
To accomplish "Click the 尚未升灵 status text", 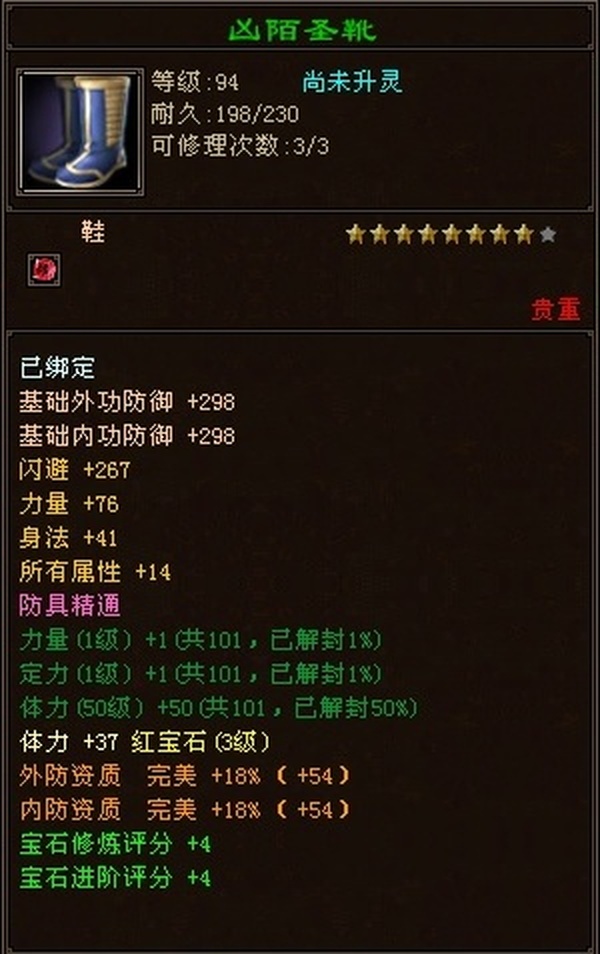I will (x=353, y=82).
